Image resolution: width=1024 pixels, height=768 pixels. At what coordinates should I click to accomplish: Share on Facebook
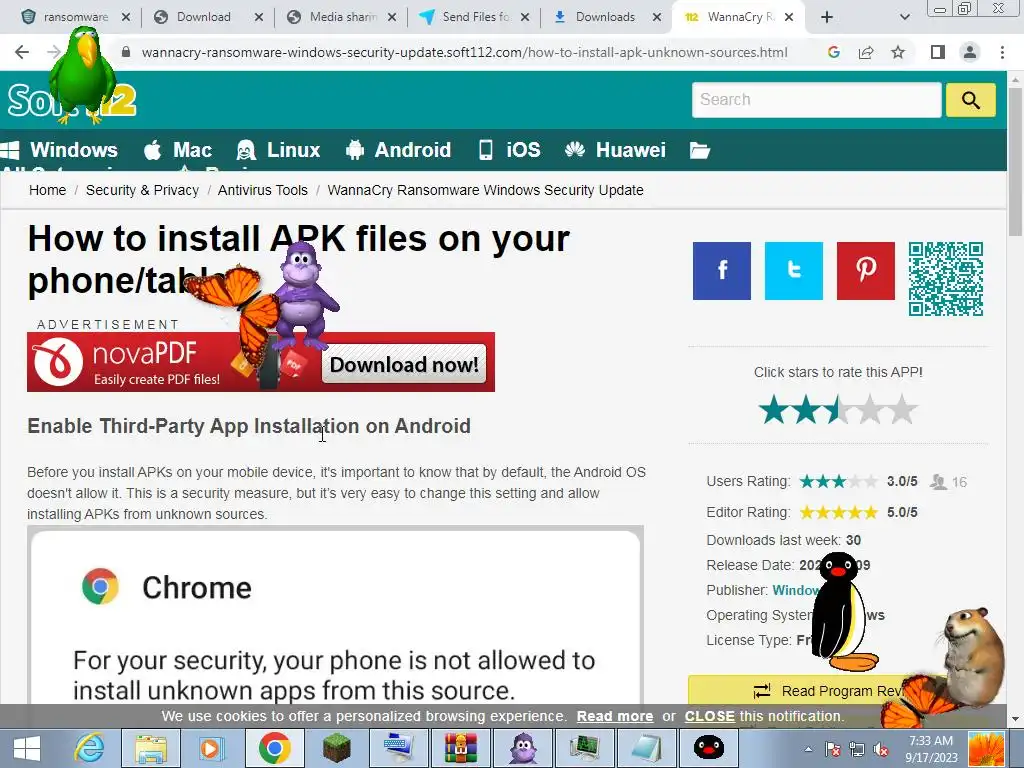click(x=722, y=271)
